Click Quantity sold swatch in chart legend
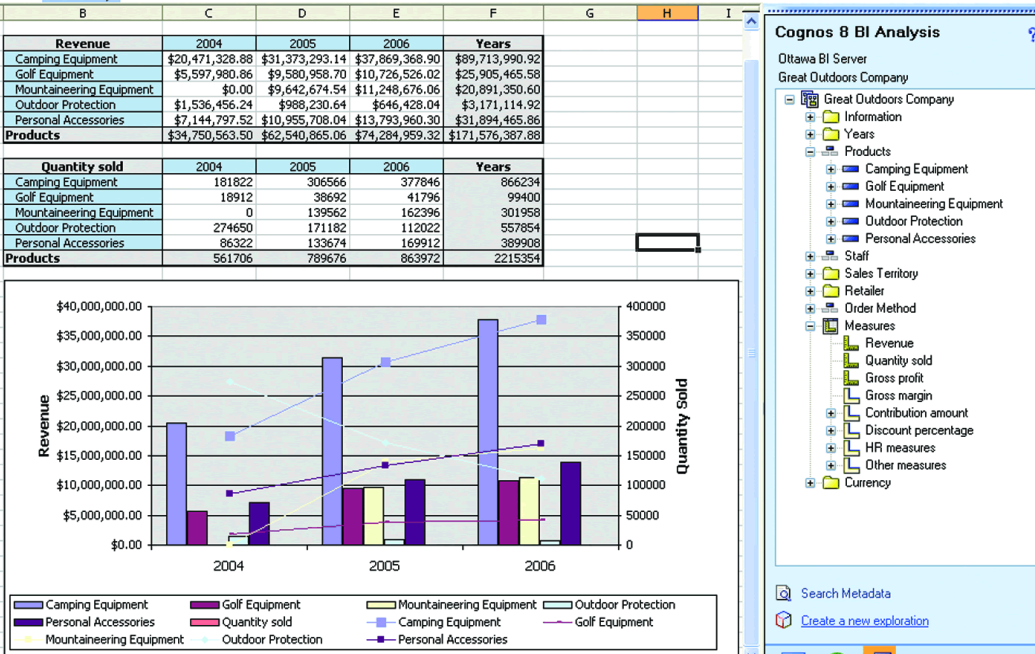 [x=205, y=622]
